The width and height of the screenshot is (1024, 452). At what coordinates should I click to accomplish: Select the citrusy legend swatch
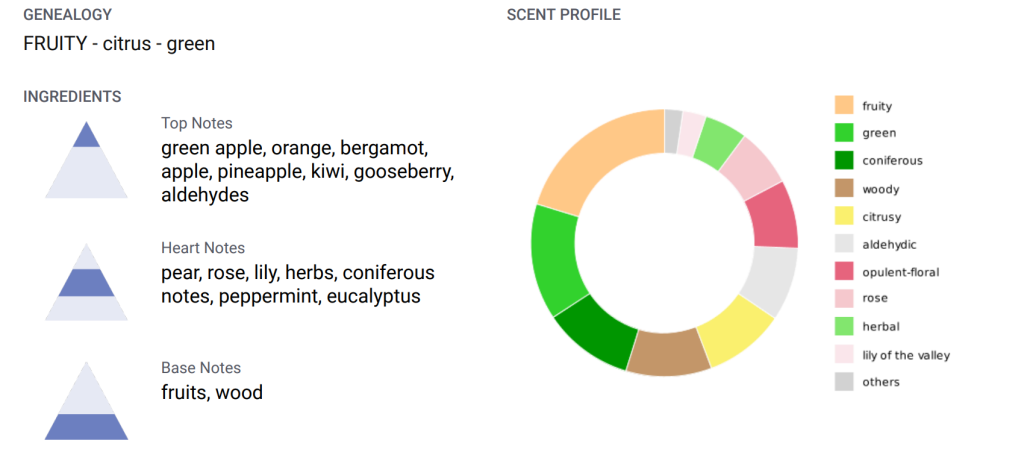[x=844, y=216]
